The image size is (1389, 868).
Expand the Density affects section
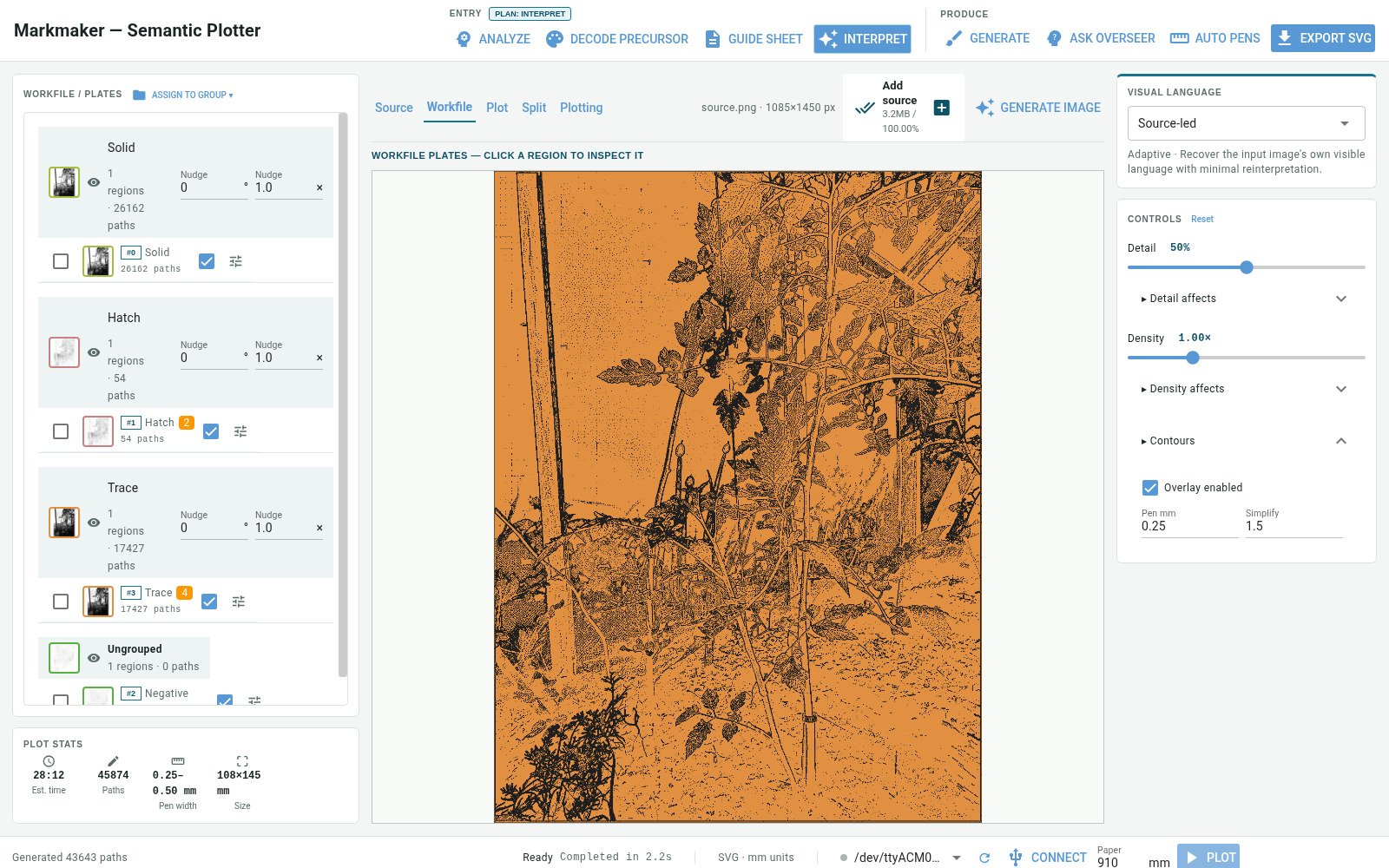tap(1246, 389)
